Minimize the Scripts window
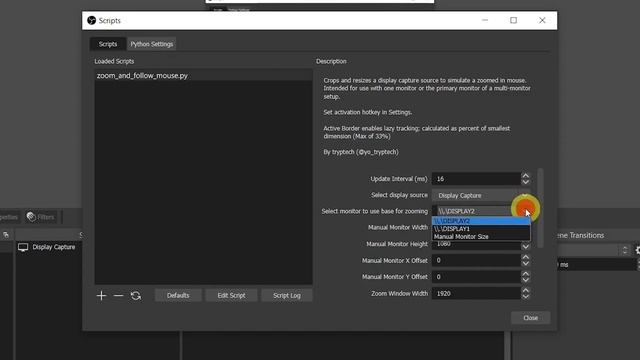This screenshot has height=360, width=640. (x=485, y=20)
